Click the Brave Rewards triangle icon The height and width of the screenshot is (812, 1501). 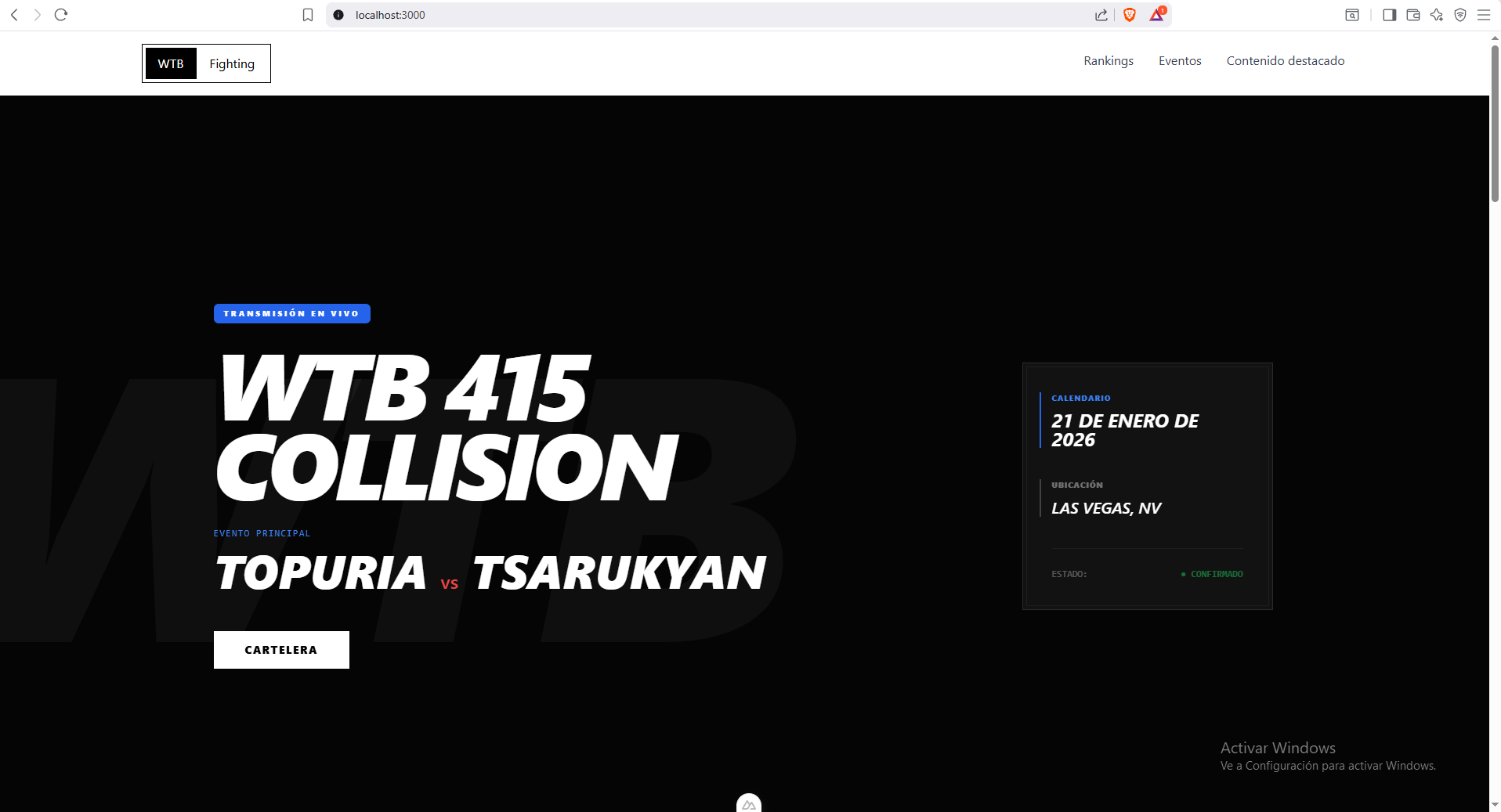click(x=1157, y=15)
